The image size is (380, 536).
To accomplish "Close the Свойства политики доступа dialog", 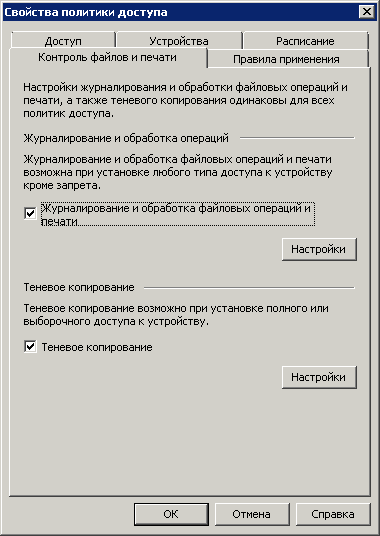I will tap(367, 12).
